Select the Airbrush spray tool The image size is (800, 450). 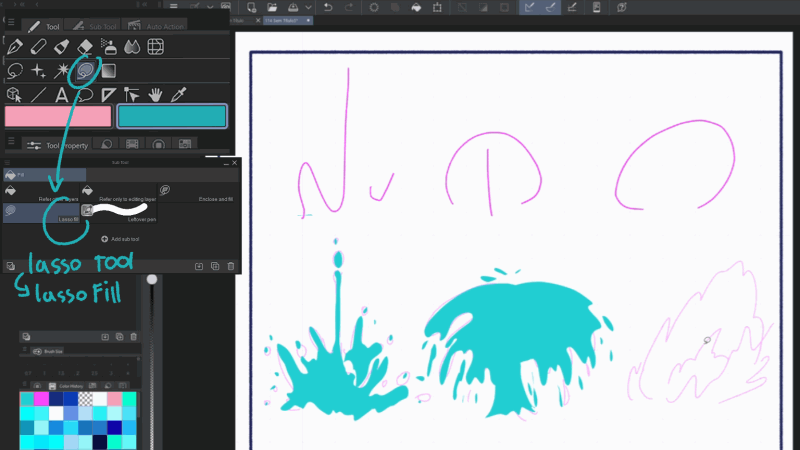(x=109, y=47)
